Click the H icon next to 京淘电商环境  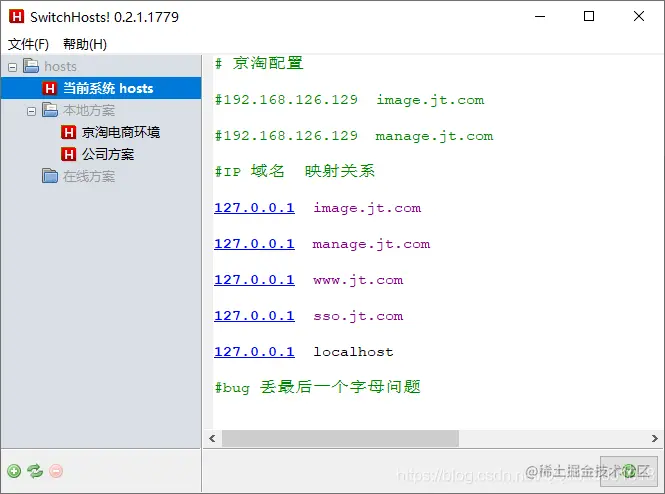click(x=68, y=132)
